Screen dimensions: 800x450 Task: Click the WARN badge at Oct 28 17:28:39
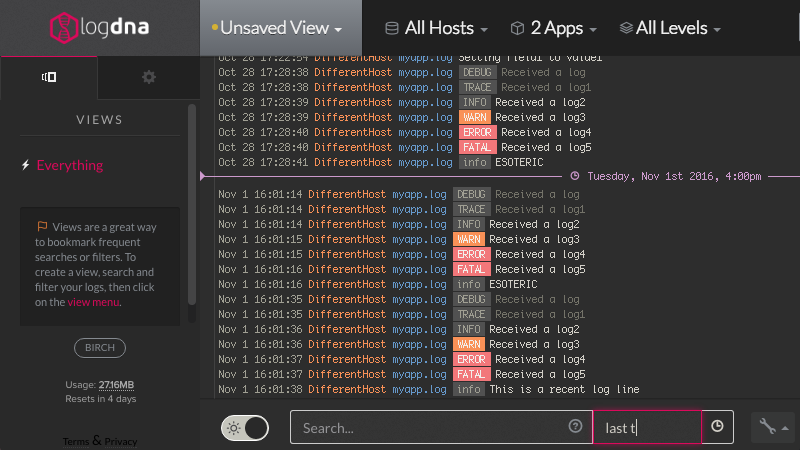pos(474,117)
